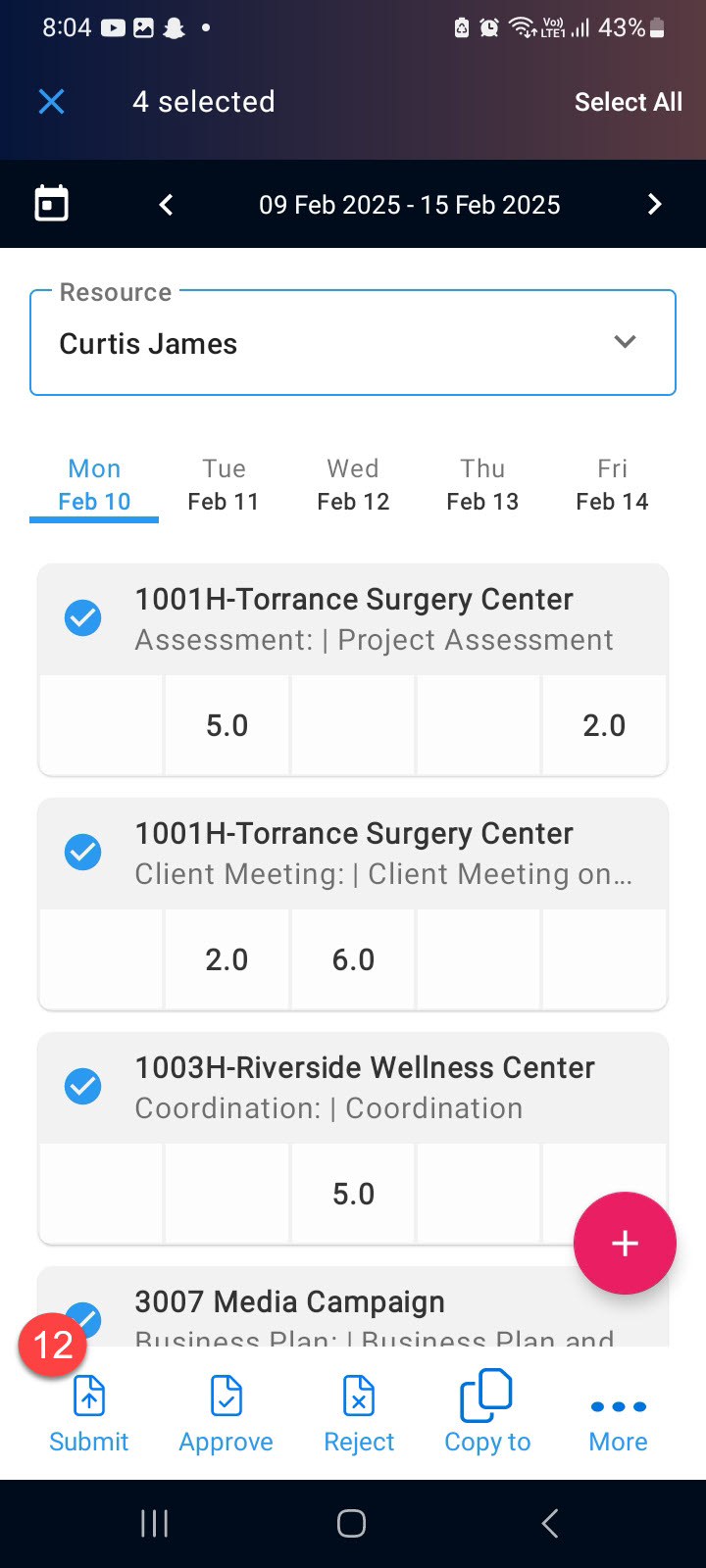Expand the Resource dropdown Curtis James
The height and width of the screenshot is (1568, 706).
(x=353, y=343)
